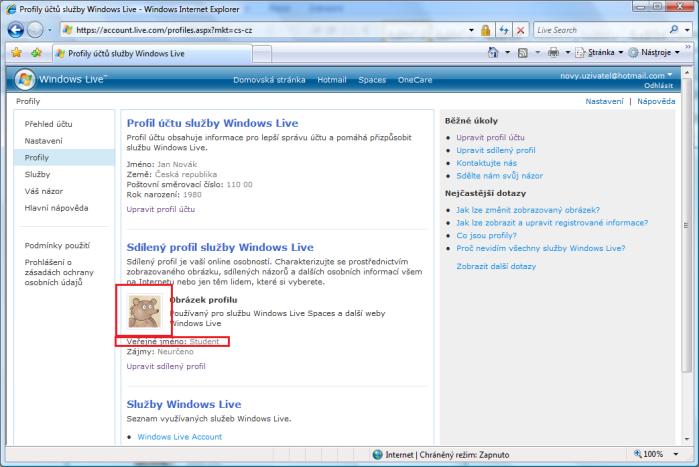Screen dimensions: 699x467
Task: Select Přehled účtu in sidebar
Action: (48, 124)
